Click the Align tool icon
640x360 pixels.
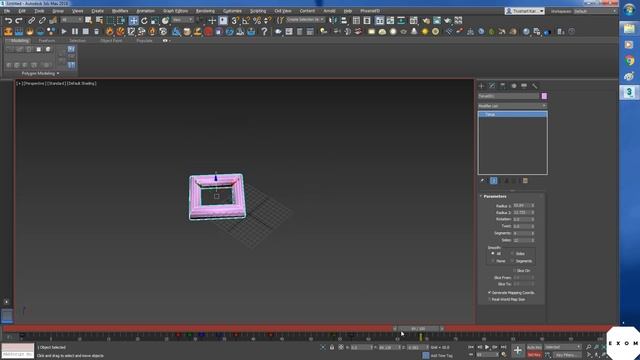[x=344, y=20]
